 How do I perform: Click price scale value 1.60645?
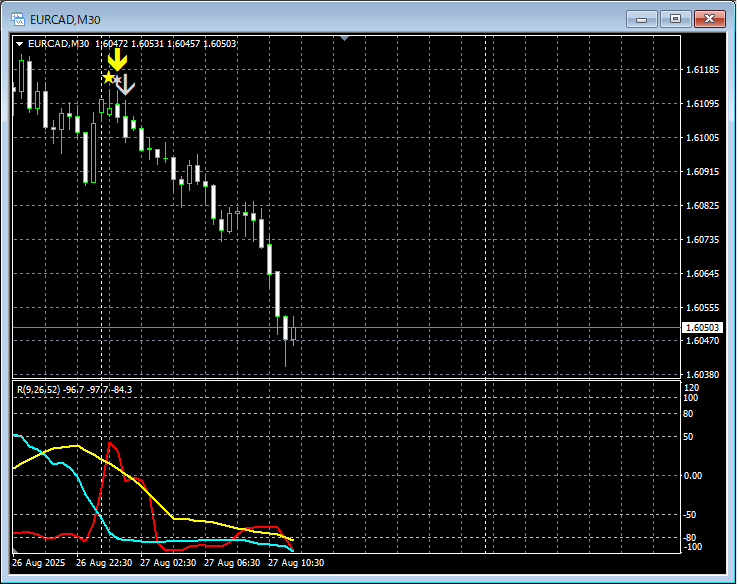pos(703,273)
